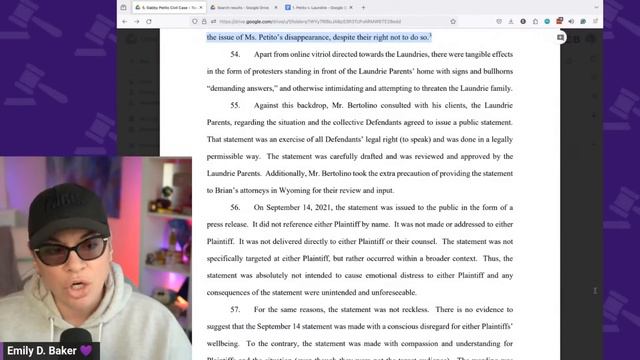Click the name 'Mr. Bertolino' in paragraph 55
640x360 pixels.
click(x=355, y=105)
